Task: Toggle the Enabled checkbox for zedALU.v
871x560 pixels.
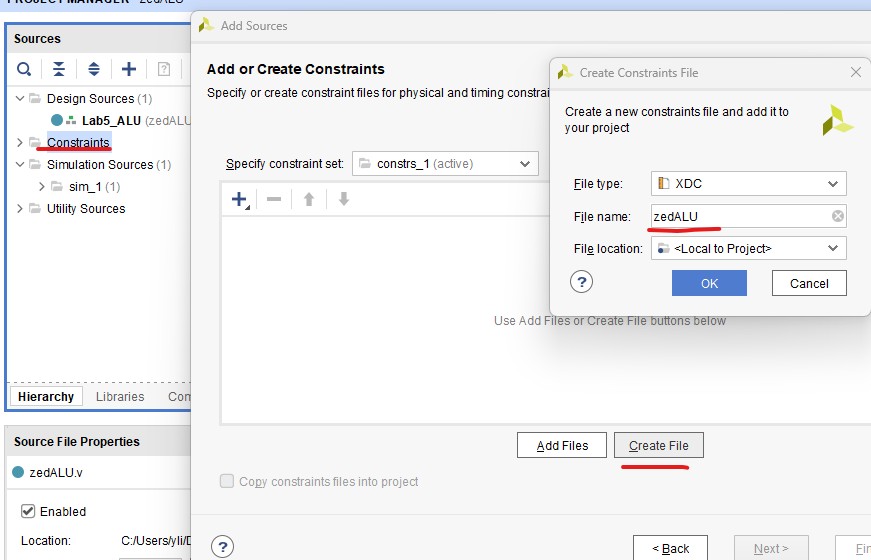Action: pyautogui.click(x=28, y=511)
